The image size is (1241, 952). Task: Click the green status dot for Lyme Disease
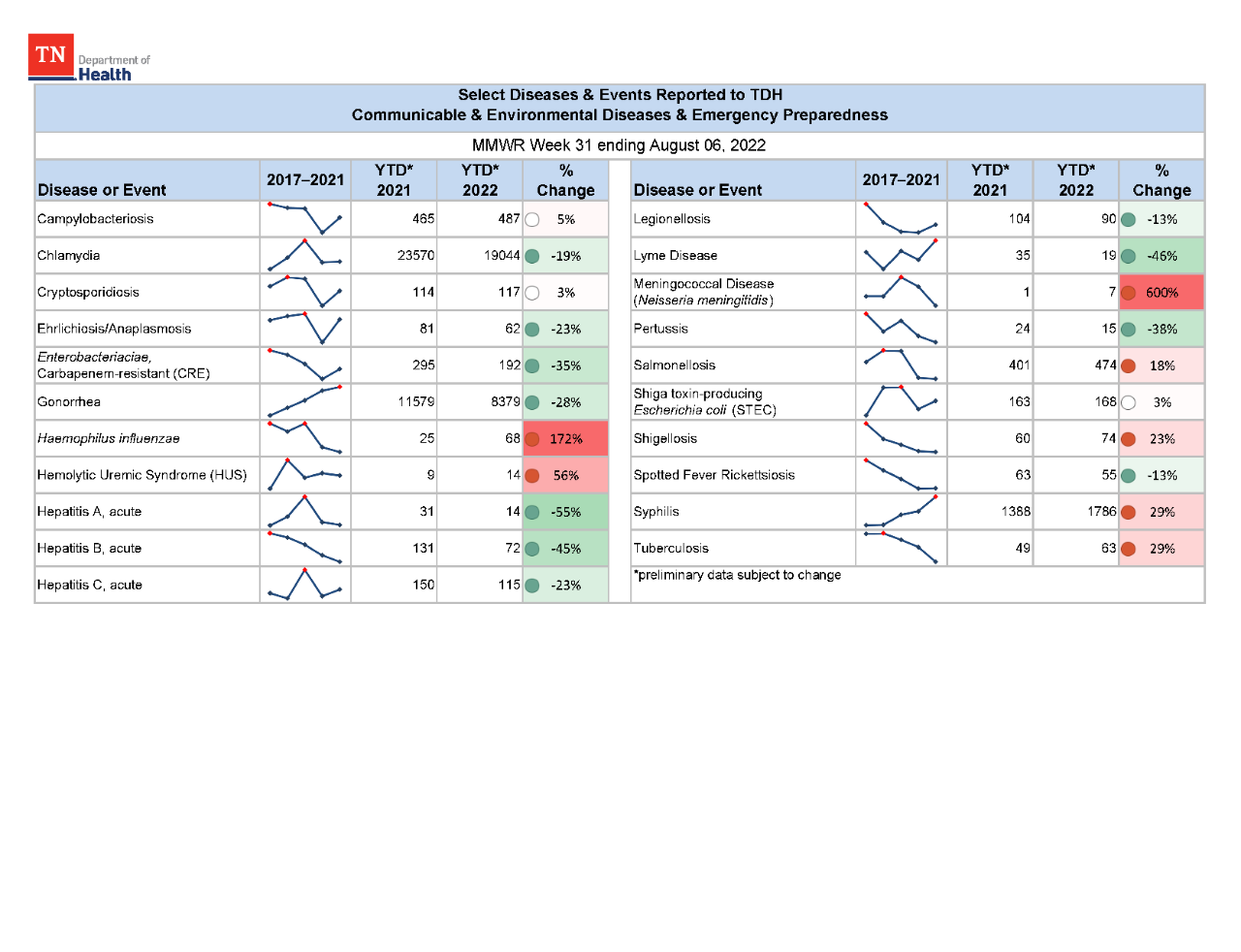[1129, 257]
